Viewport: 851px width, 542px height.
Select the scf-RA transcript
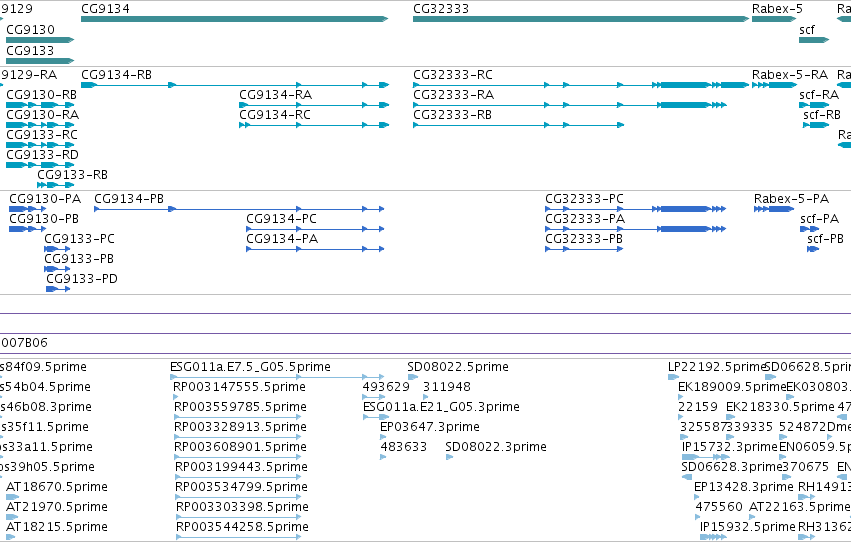[x=814, y=105]
